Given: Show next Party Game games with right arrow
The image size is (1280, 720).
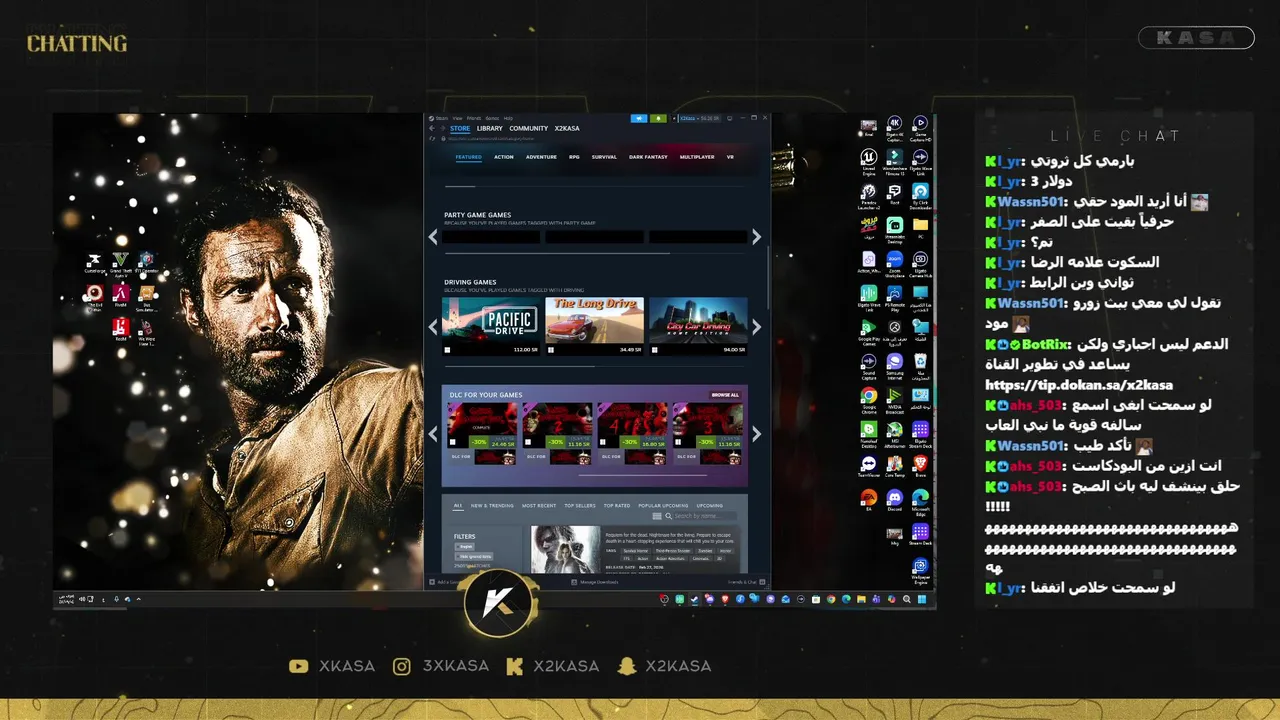Looking at the screenshot, I should tap(756, 237).
